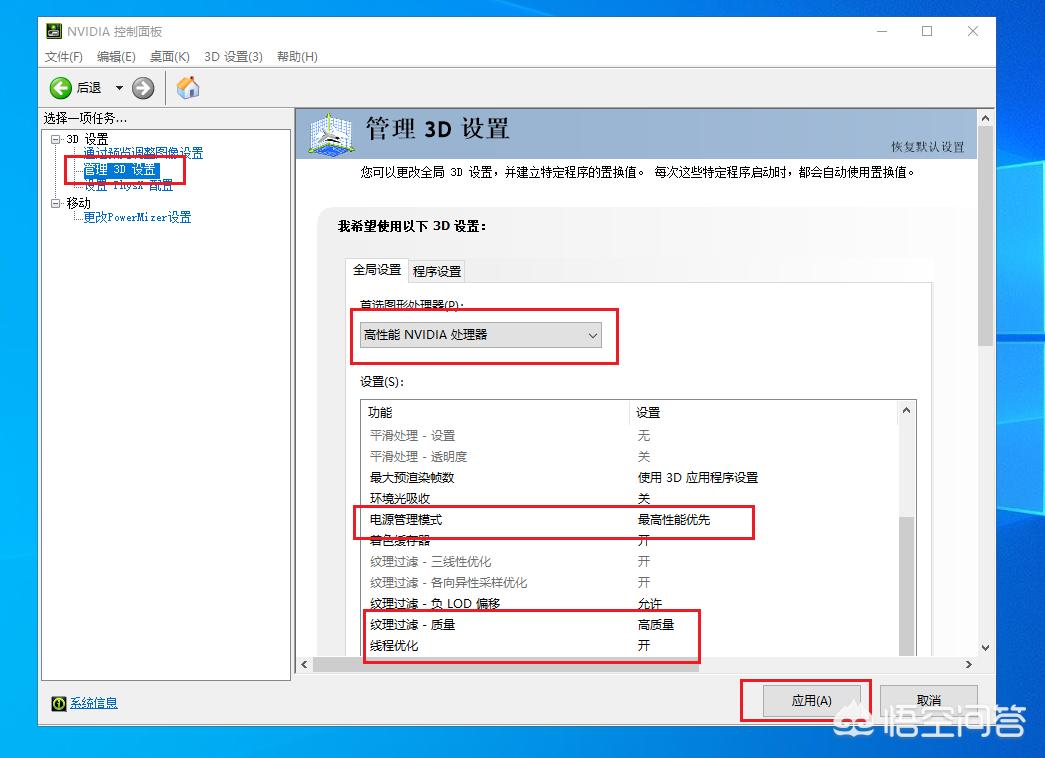The width and height of the screenshot is (1045, 758).
Task: Click horizontal scrollbar right arrow
Action: coord(968,664)
